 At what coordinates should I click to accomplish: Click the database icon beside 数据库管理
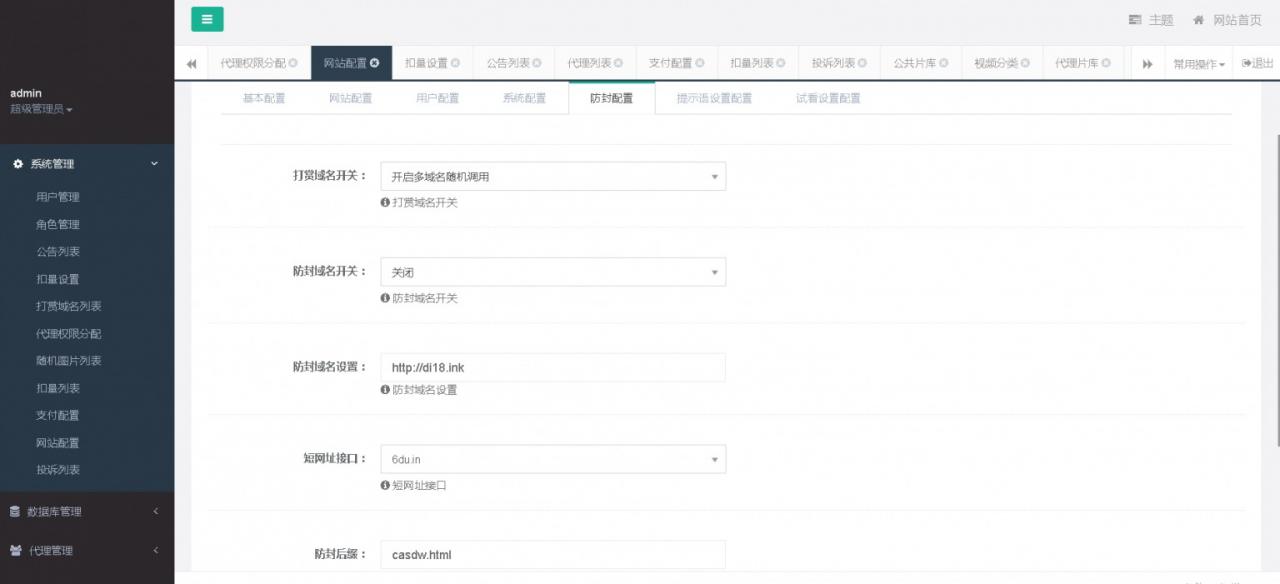point(13,511)
